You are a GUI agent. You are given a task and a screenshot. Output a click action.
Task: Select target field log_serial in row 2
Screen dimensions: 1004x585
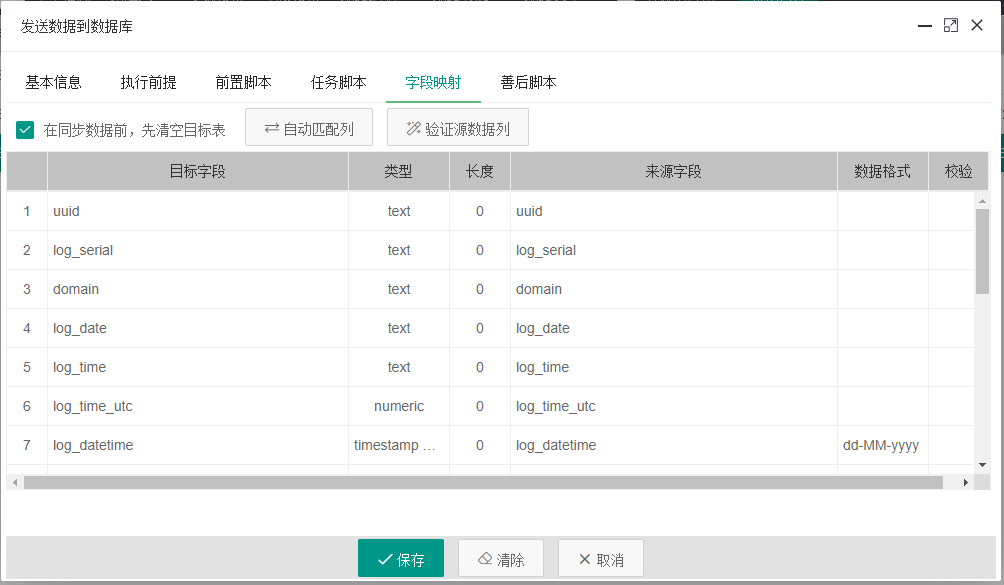(x=198, y=250)
